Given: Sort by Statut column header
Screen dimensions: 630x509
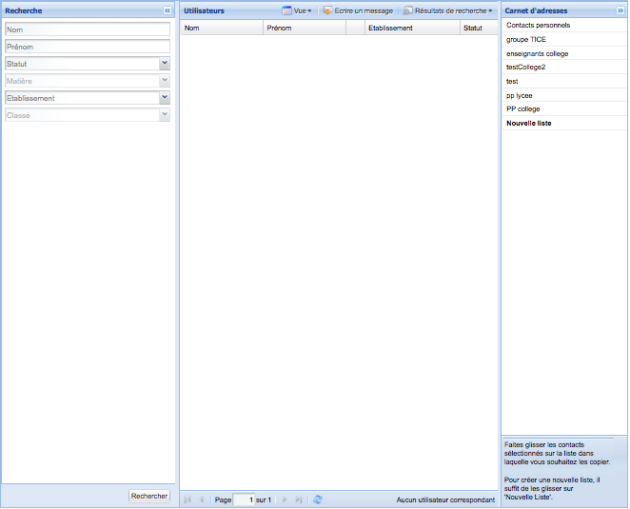Looking at the screenshot, I should click(x=479, y=28).
